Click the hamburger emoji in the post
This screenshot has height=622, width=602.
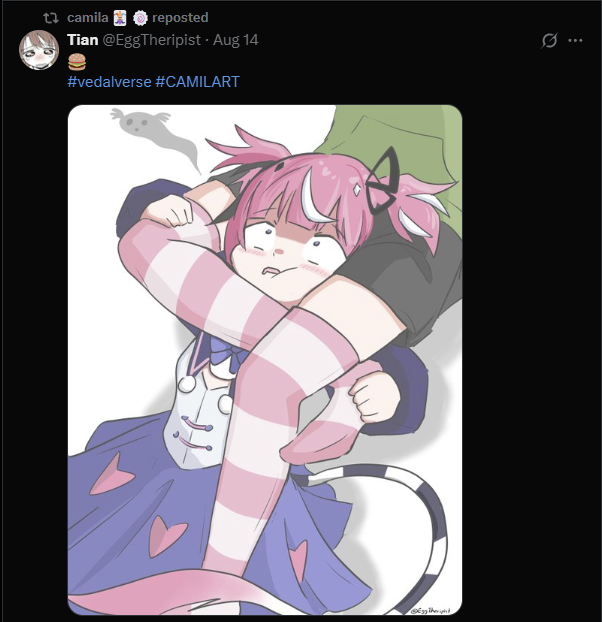77,61
